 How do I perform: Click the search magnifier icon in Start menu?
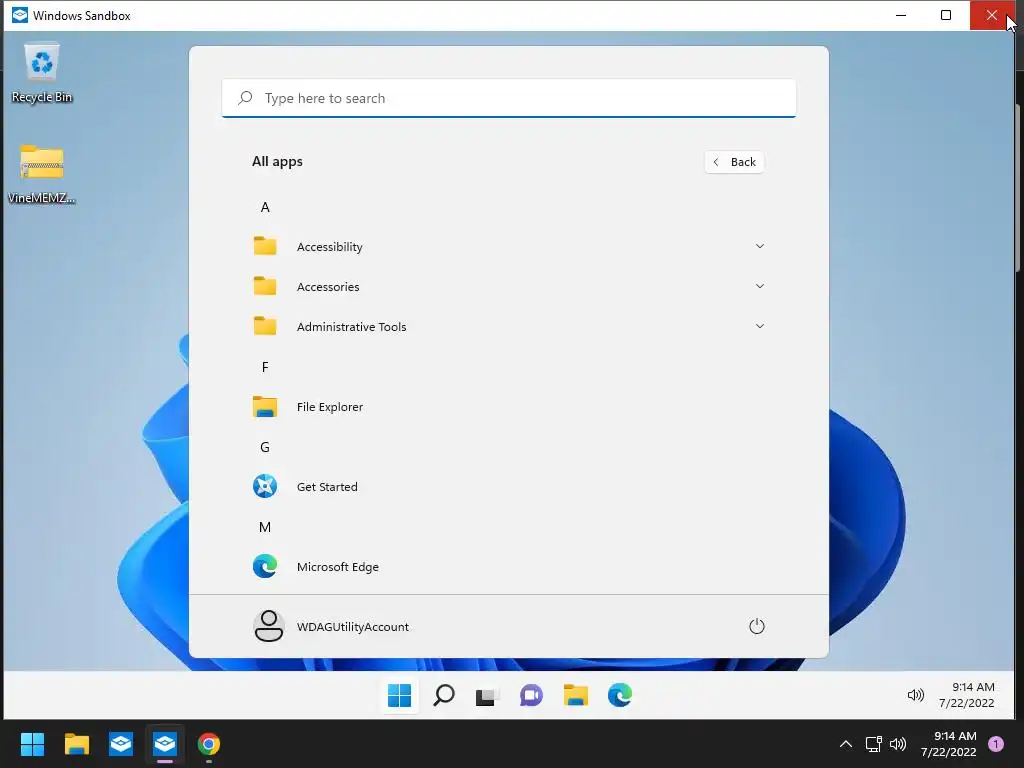click(246, 98)
